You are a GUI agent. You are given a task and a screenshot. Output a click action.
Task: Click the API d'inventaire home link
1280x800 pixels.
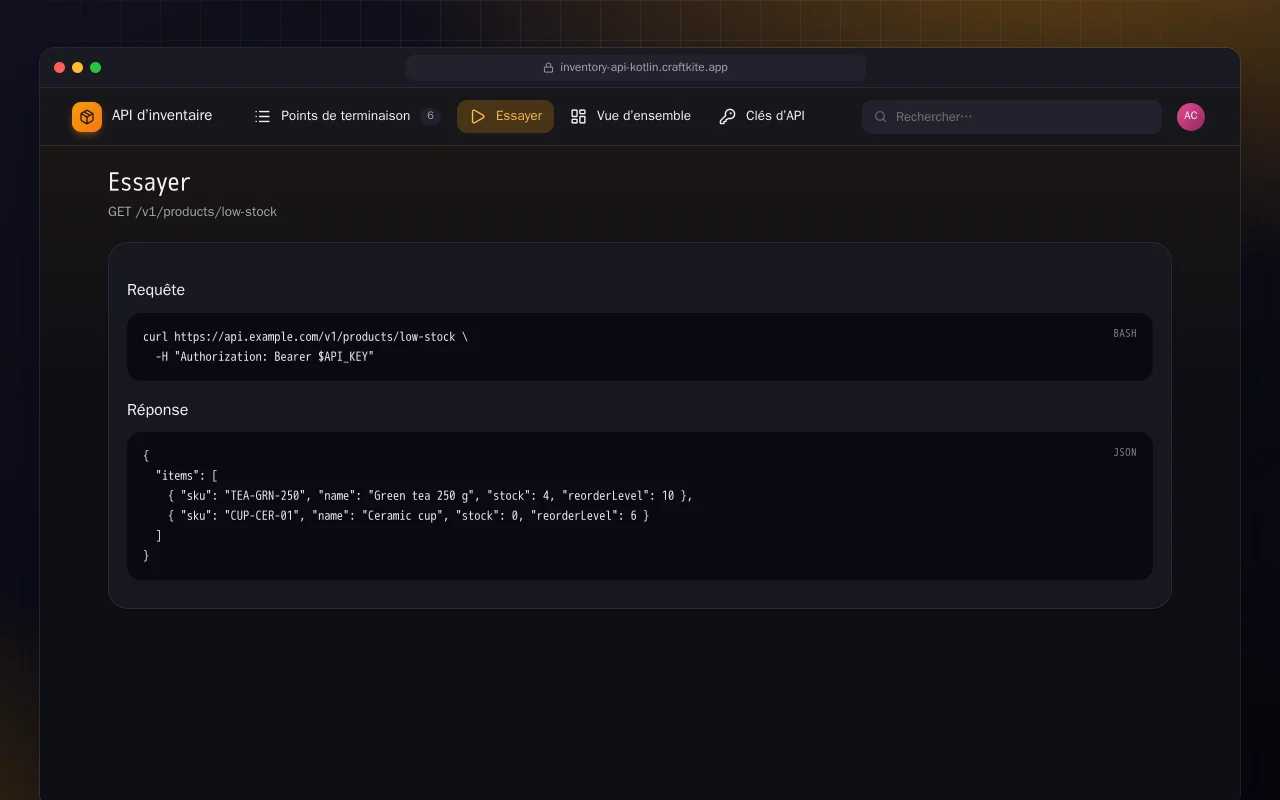coord(142,116)
